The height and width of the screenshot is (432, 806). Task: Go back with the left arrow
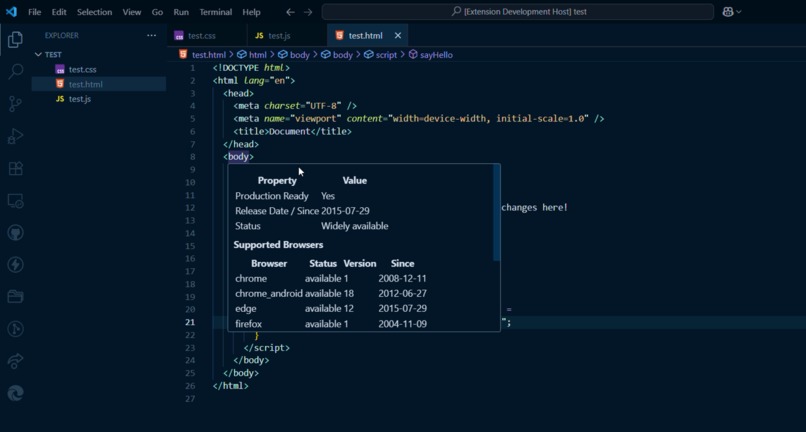(x=290, y=12)
